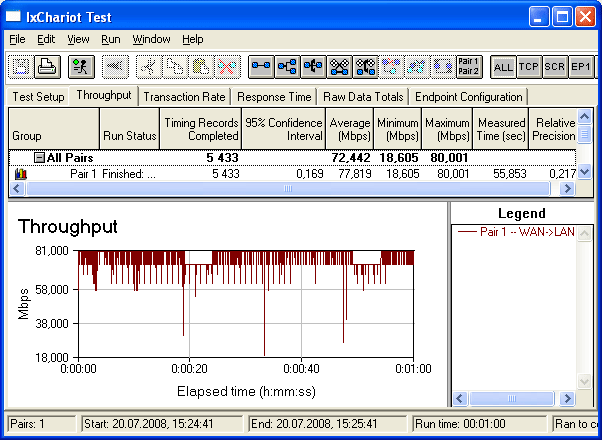Open the View menu
The image size is (602, 440).
click(78, 39)
